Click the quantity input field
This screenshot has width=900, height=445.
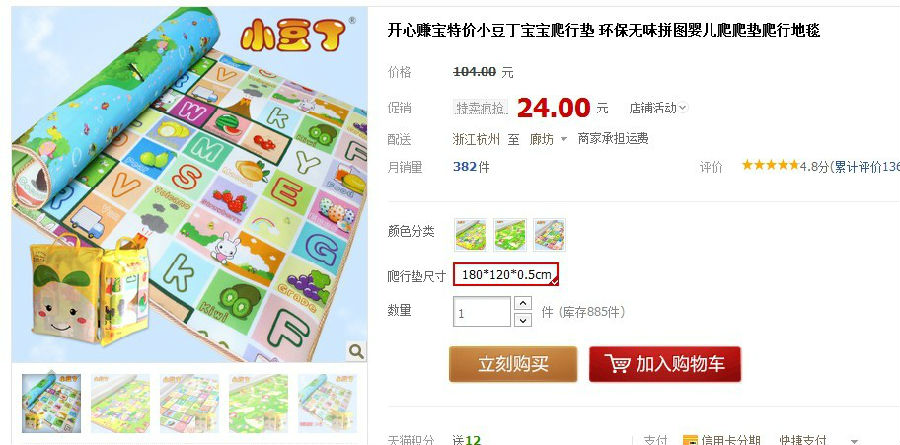[482, 312]
